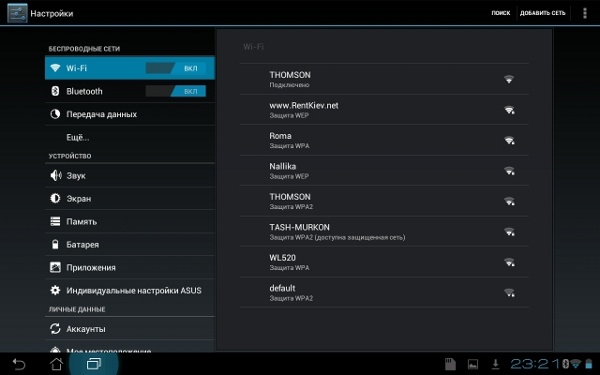Select the Roma network
This screenshot has height=375, width=600.
click(384, 140)
